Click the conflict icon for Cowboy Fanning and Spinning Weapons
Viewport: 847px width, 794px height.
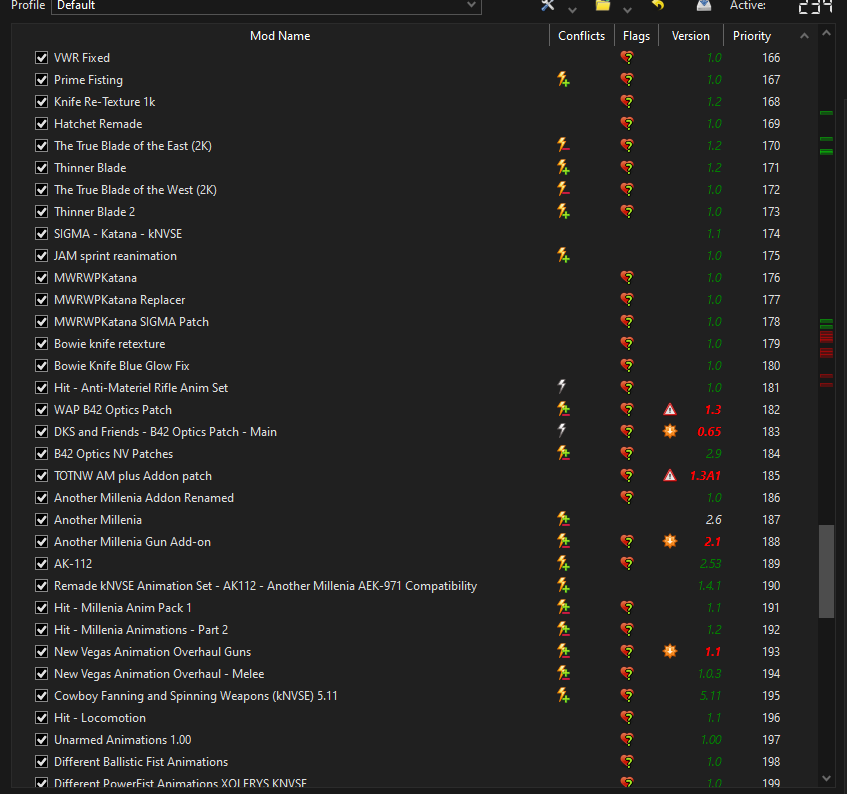[x=563, y=696]
